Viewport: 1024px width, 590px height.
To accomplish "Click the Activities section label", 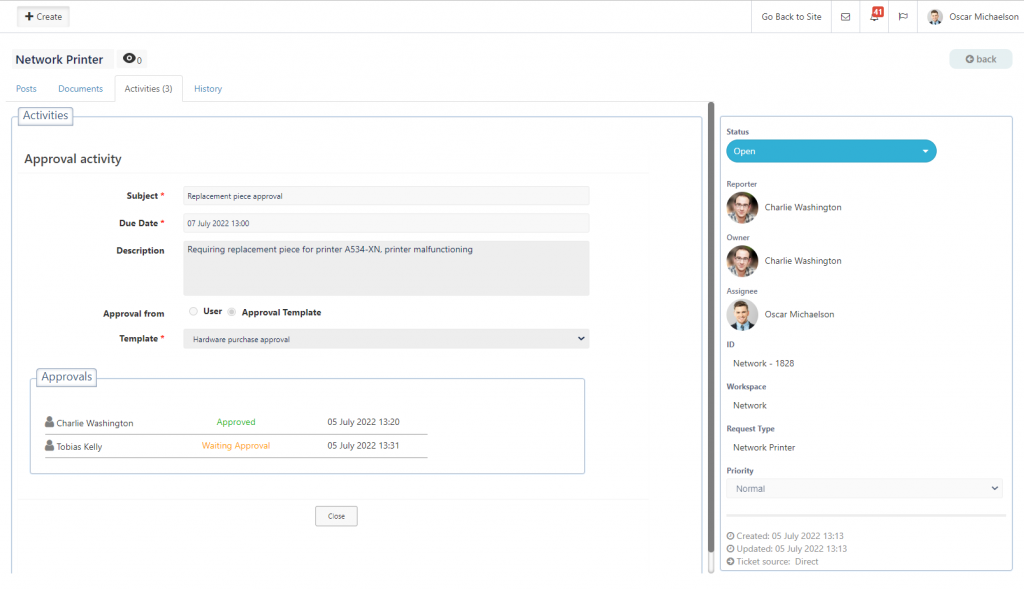I will click(x=45, y=116).
